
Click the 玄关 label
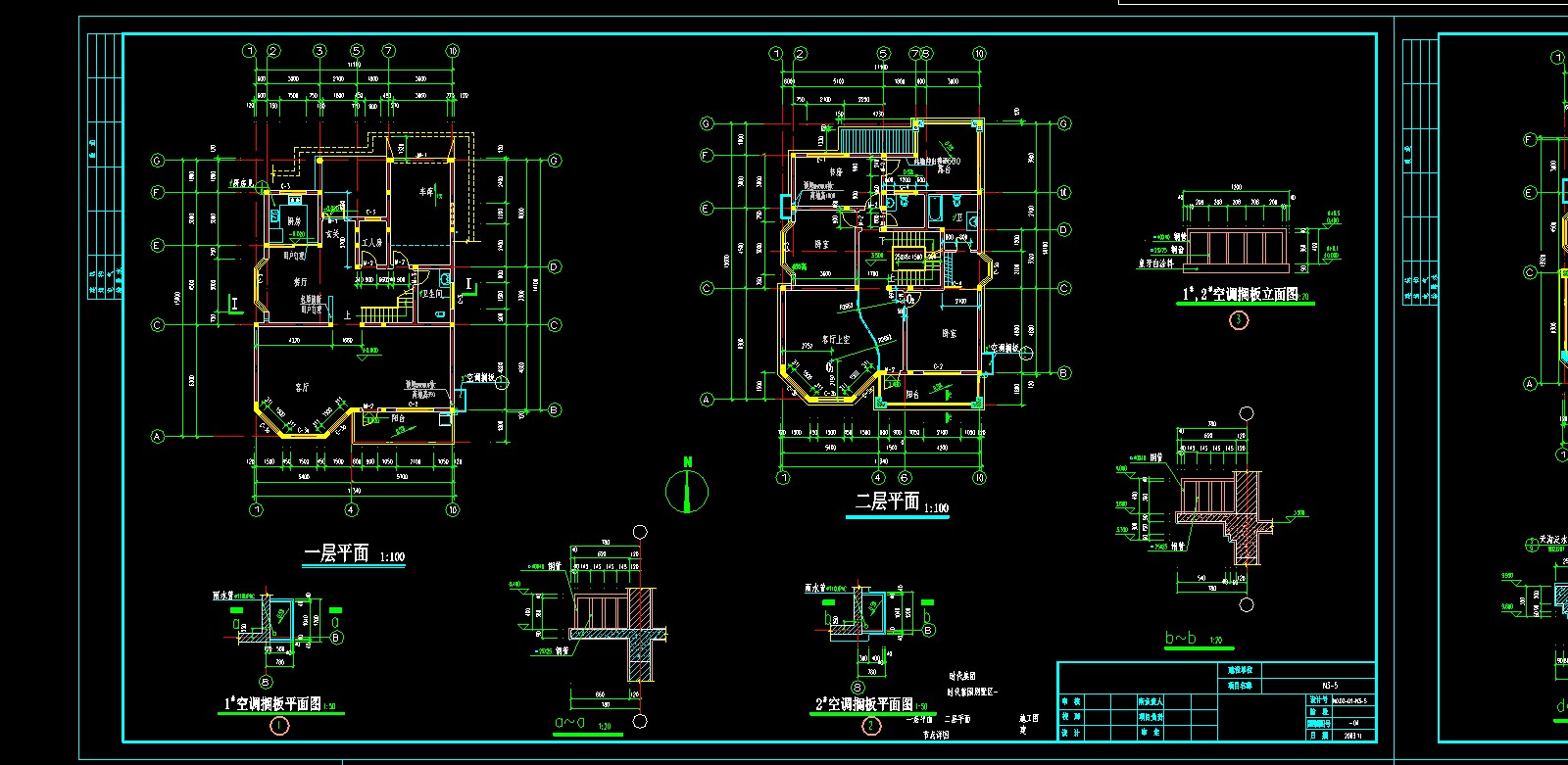tap(332, 234)
